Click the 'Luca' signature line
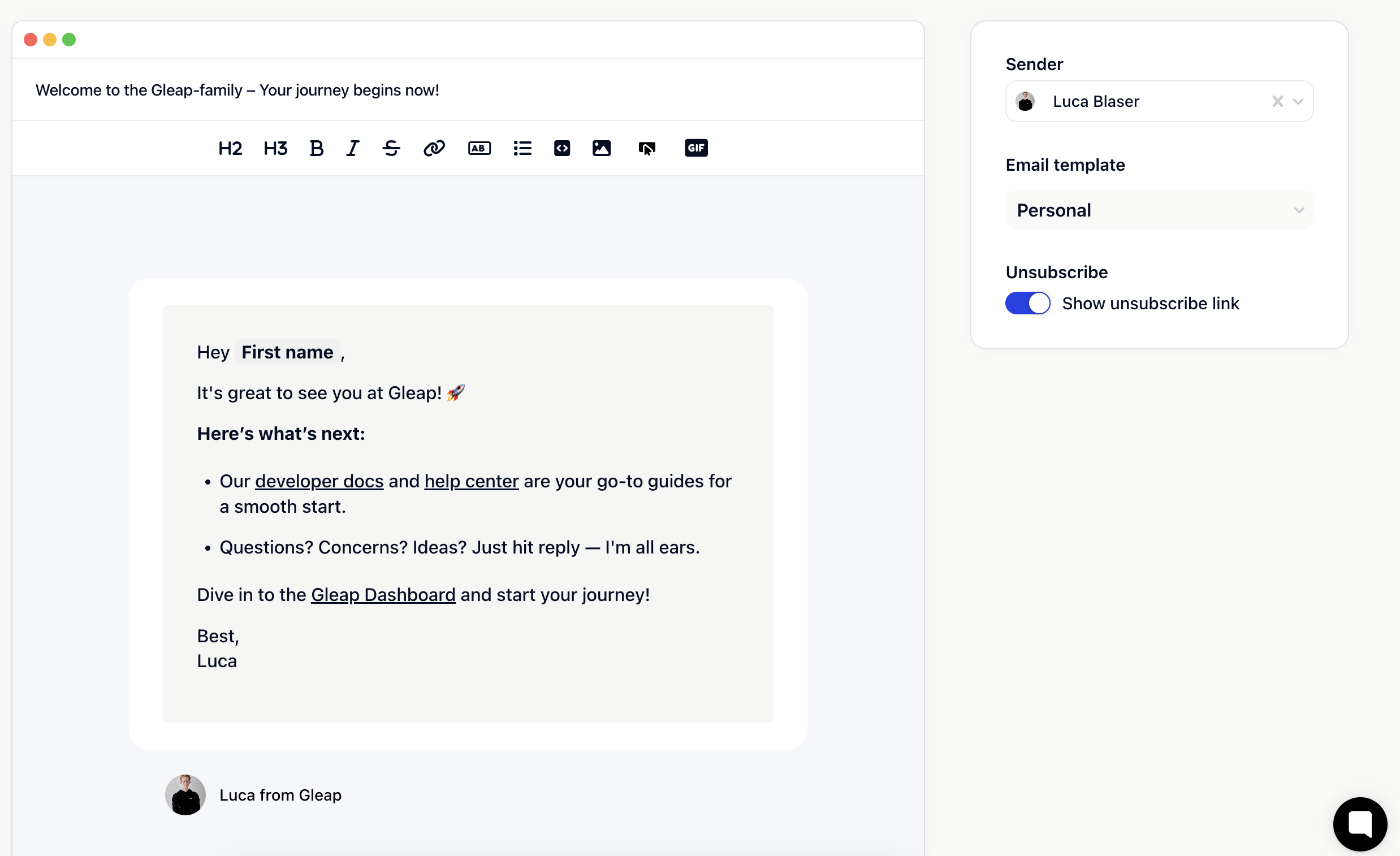 click(217, 661)
